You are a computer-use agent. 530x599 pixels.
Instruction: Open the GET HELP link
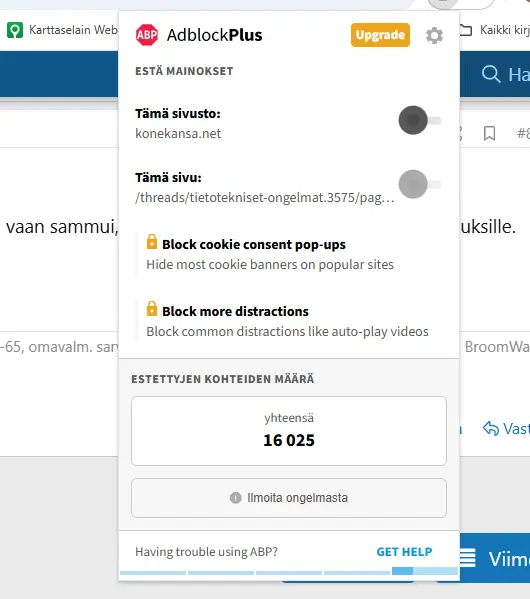click(x=404, y=552)
